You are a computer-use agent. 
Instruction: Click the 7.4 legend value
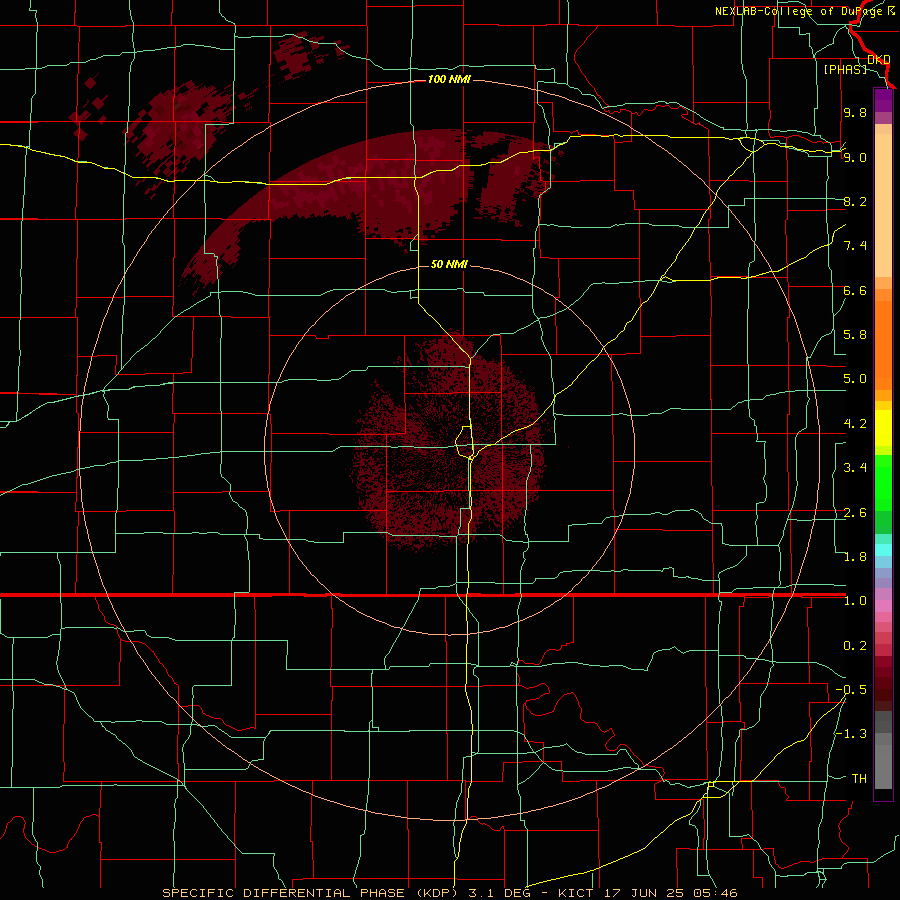coord(855,246)
